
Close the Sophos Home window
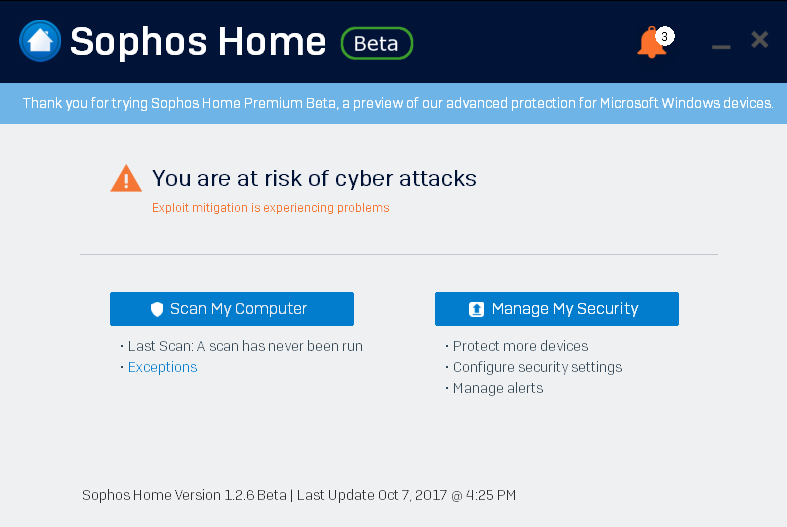click(x=759, y=39)
